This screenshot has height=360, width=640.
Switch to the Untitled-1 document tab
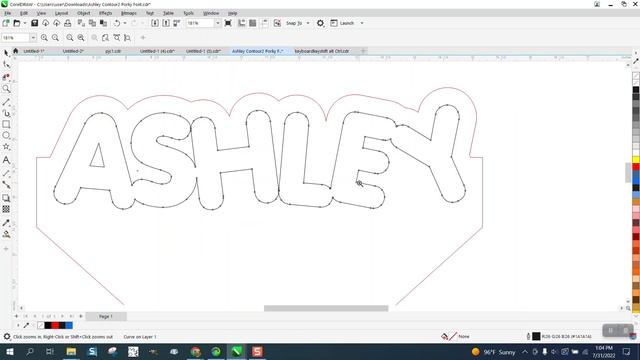point(34,51)
